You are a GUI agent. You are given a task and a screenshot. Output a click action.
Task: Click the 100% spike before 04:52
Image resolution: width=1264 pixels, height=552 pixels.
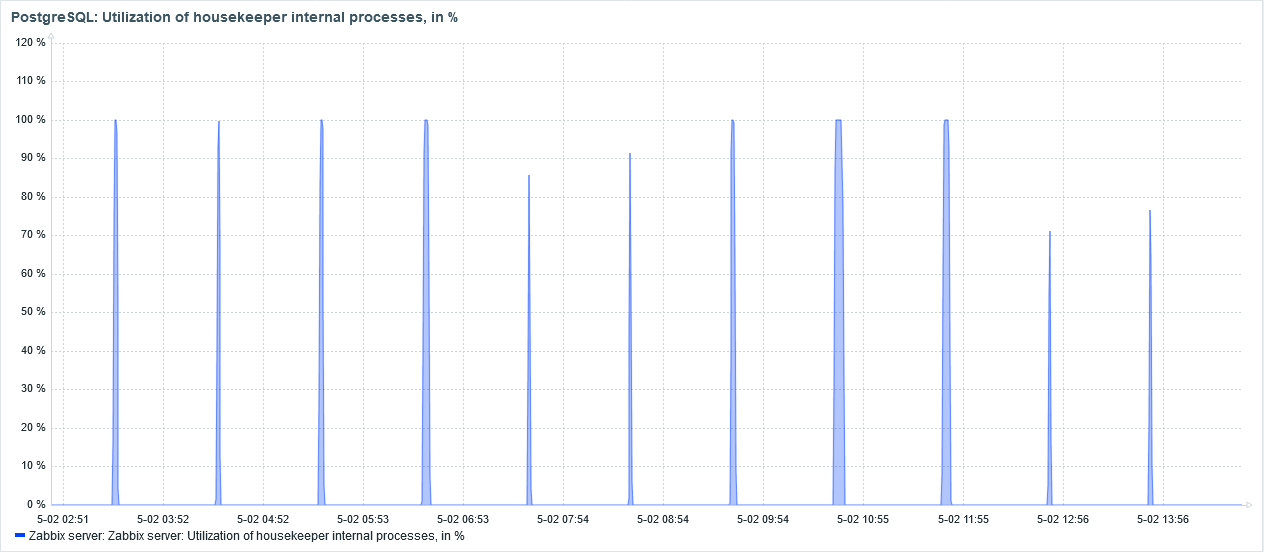[218, 312]
